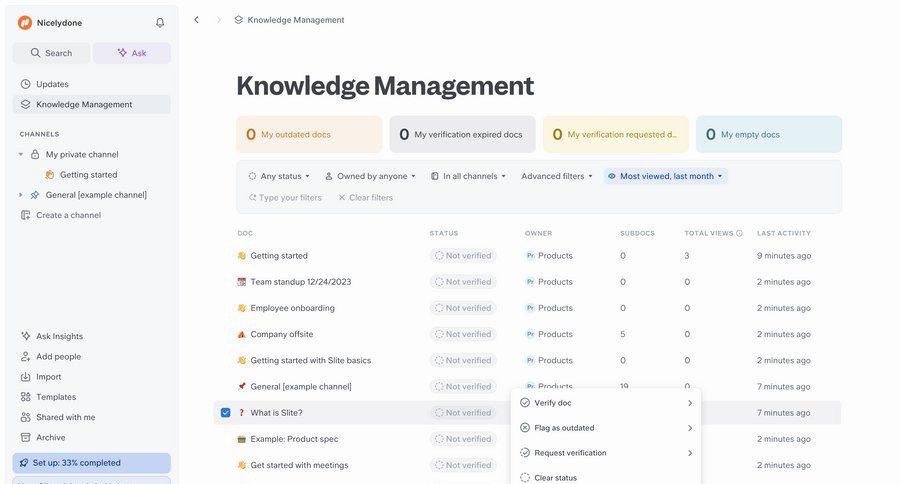Click the notification bell icon
This screenshot has height=484, width=900.
coord(160,22)
